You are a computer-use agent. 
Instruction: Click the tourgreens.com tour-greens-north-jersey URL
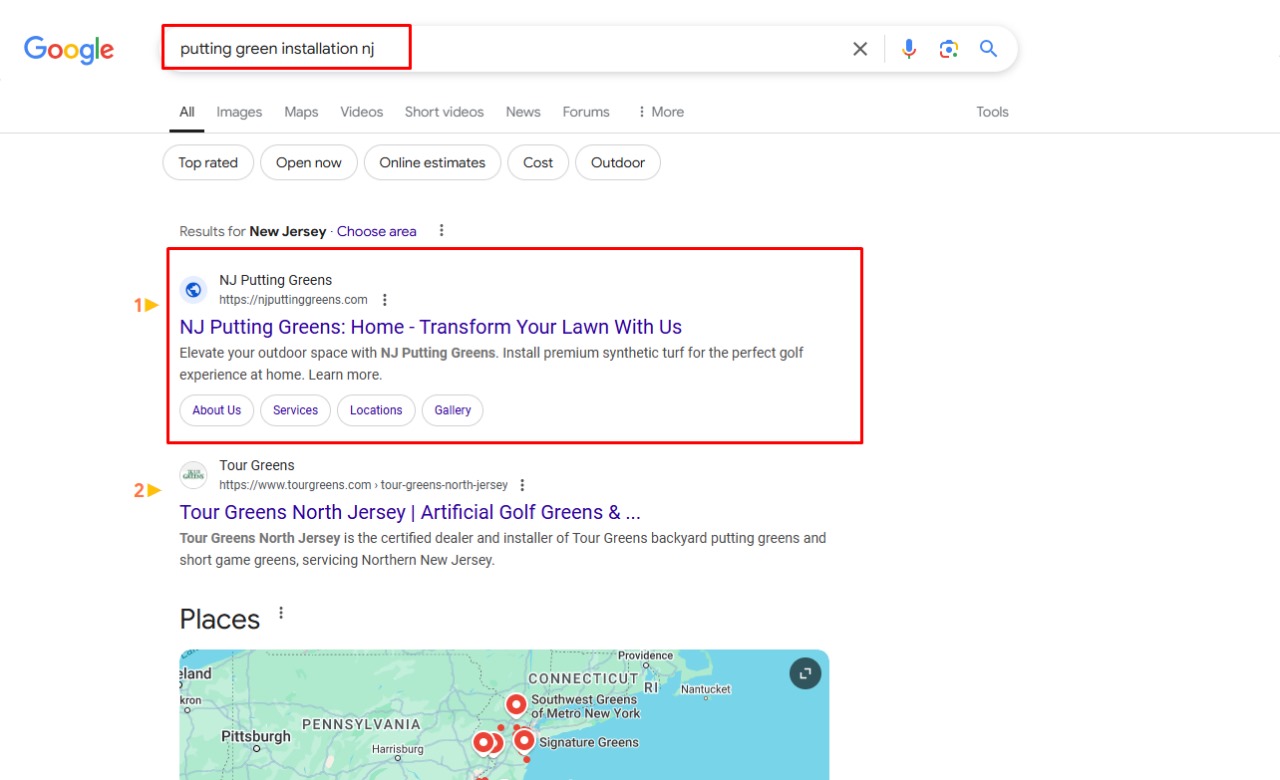364,485
